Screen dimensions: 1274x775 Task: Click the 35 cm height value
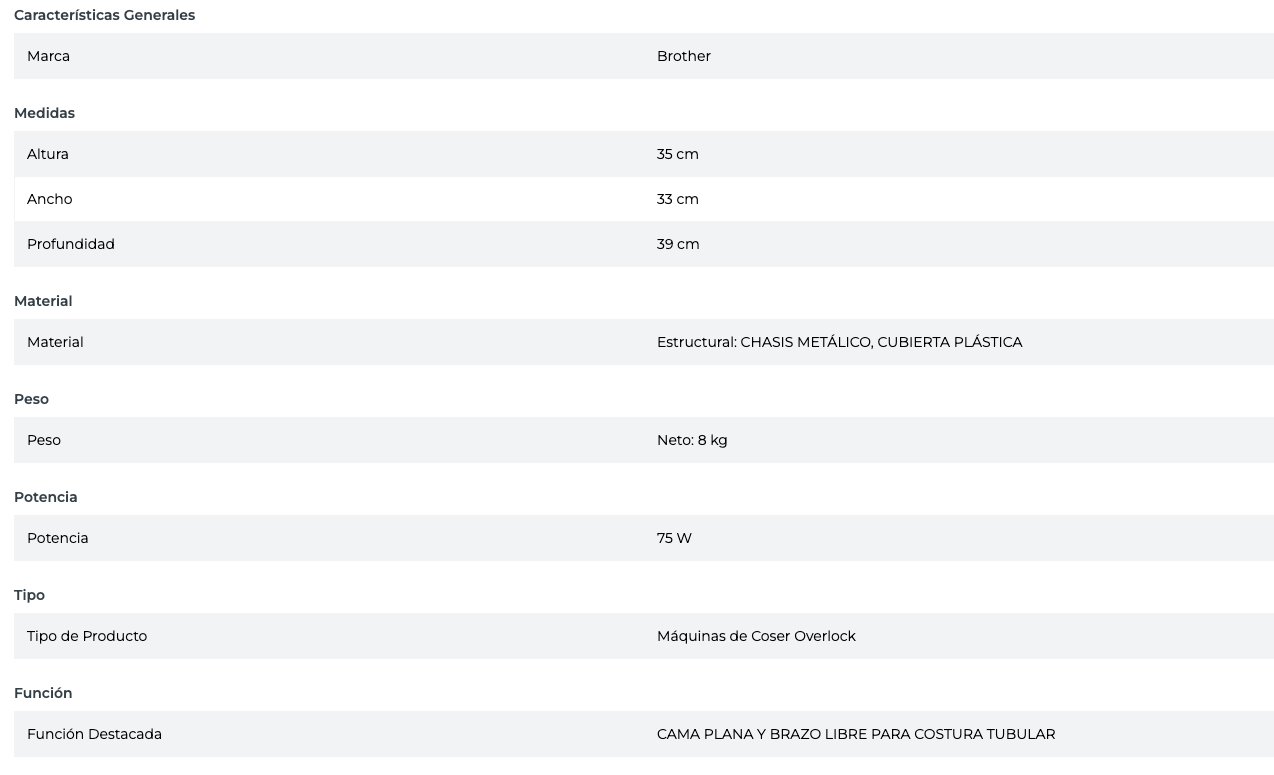click(678, 154)
